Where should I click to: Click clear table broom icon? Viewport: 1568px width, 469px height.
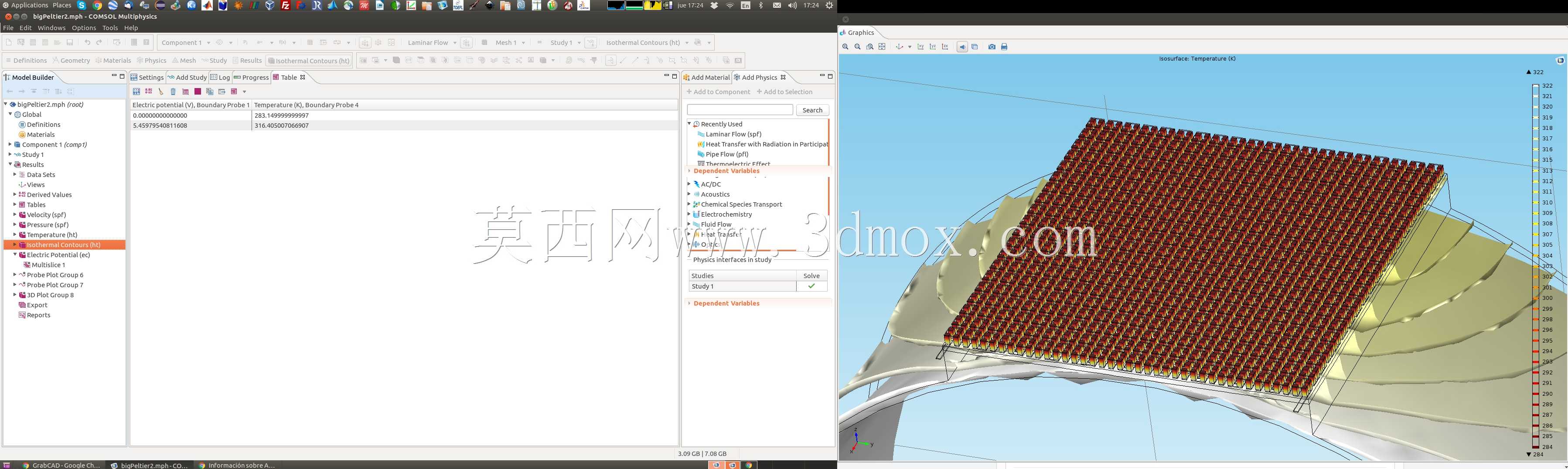pos(161,91)
